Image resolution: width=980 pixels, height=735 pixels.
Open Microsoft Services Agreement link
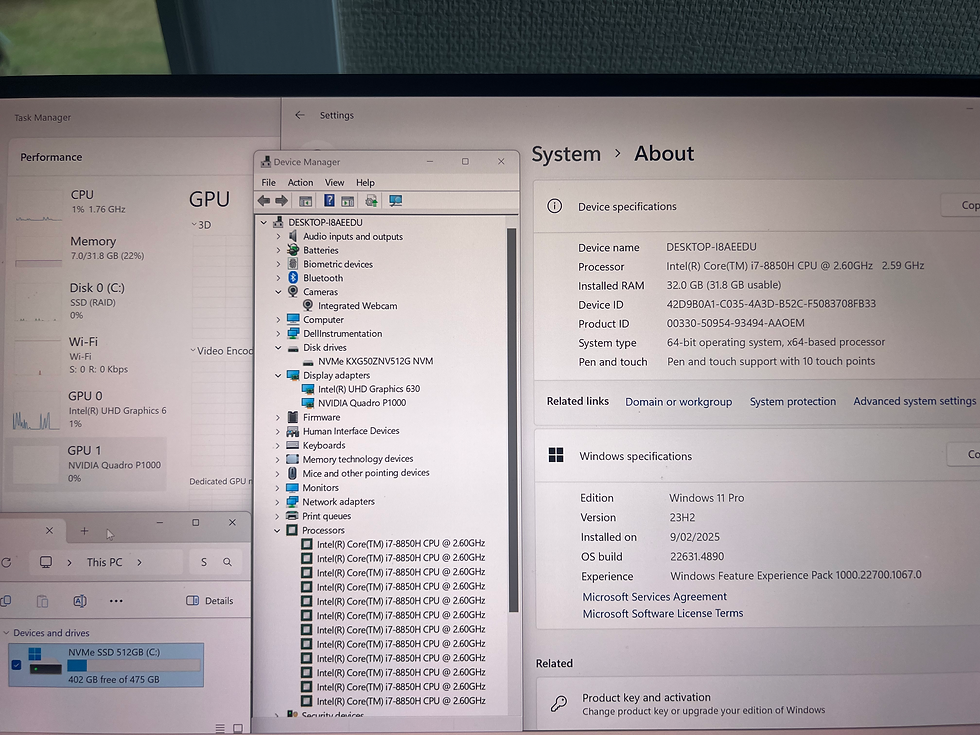[654, 597]
